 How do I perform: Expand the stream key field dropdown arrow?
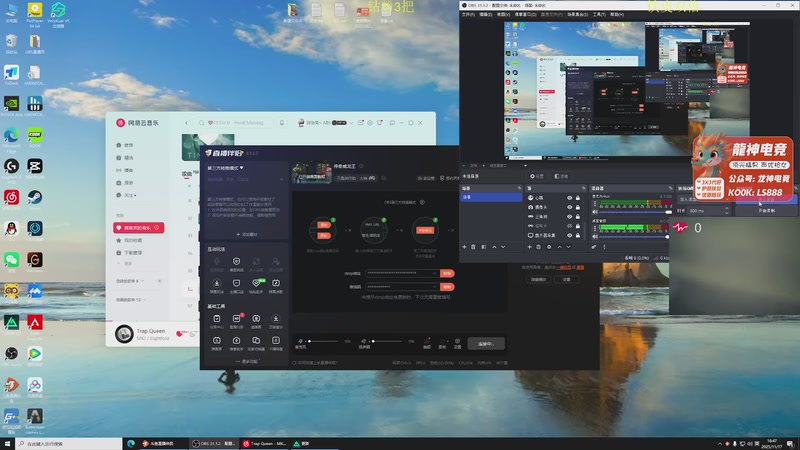(435, 287)
